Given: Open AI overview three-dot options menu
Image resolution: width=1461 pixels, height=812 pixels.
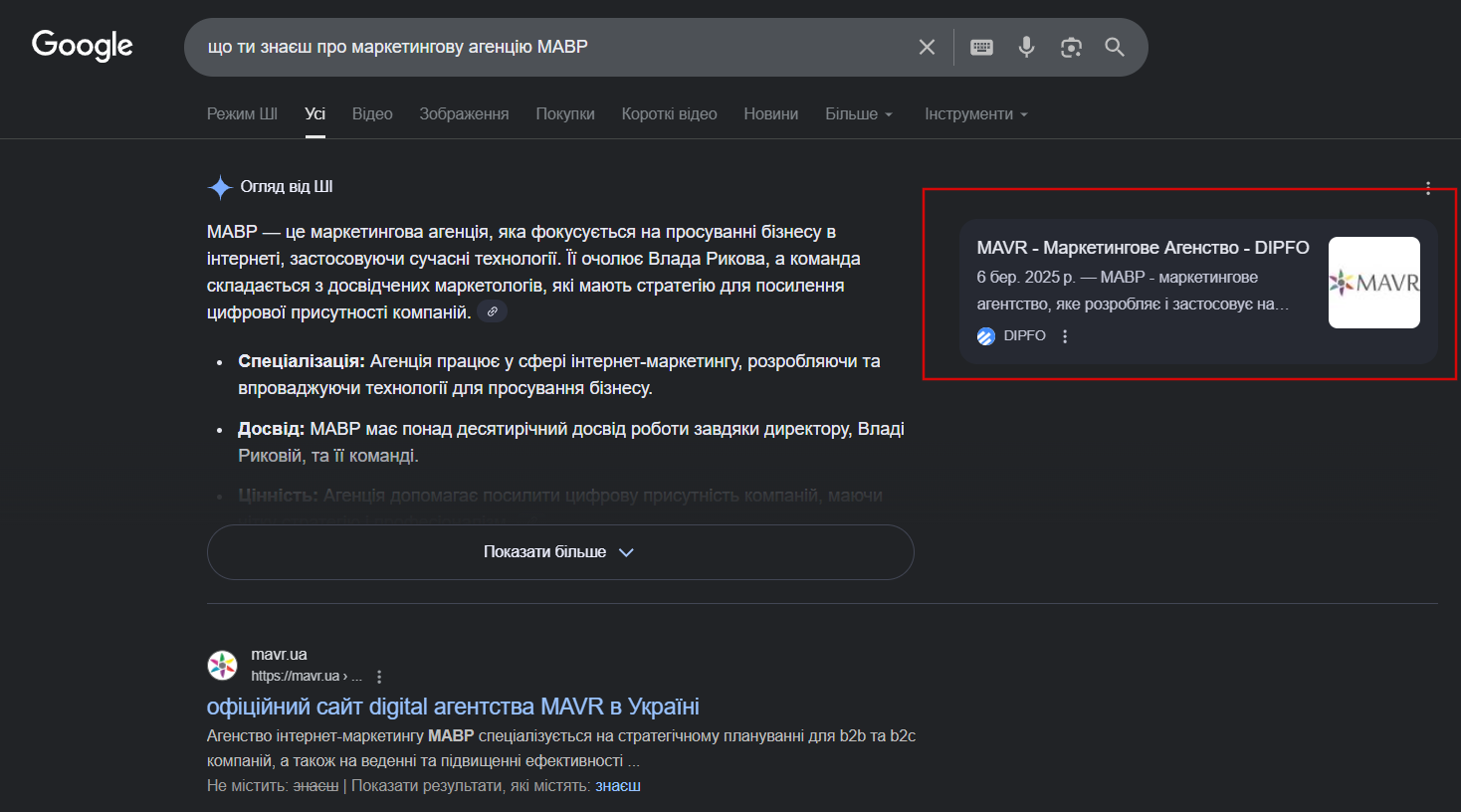Looking at the screenshot, I should pyautogui.click(x=1428, y=188).
